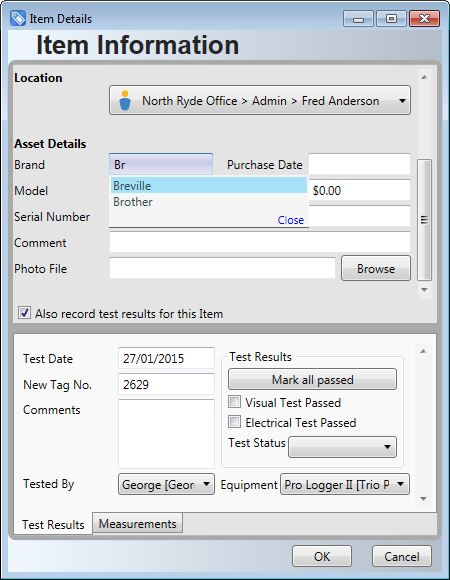450x580 pixels.
Task: Click the Mark all passed button
Action: 312,379
